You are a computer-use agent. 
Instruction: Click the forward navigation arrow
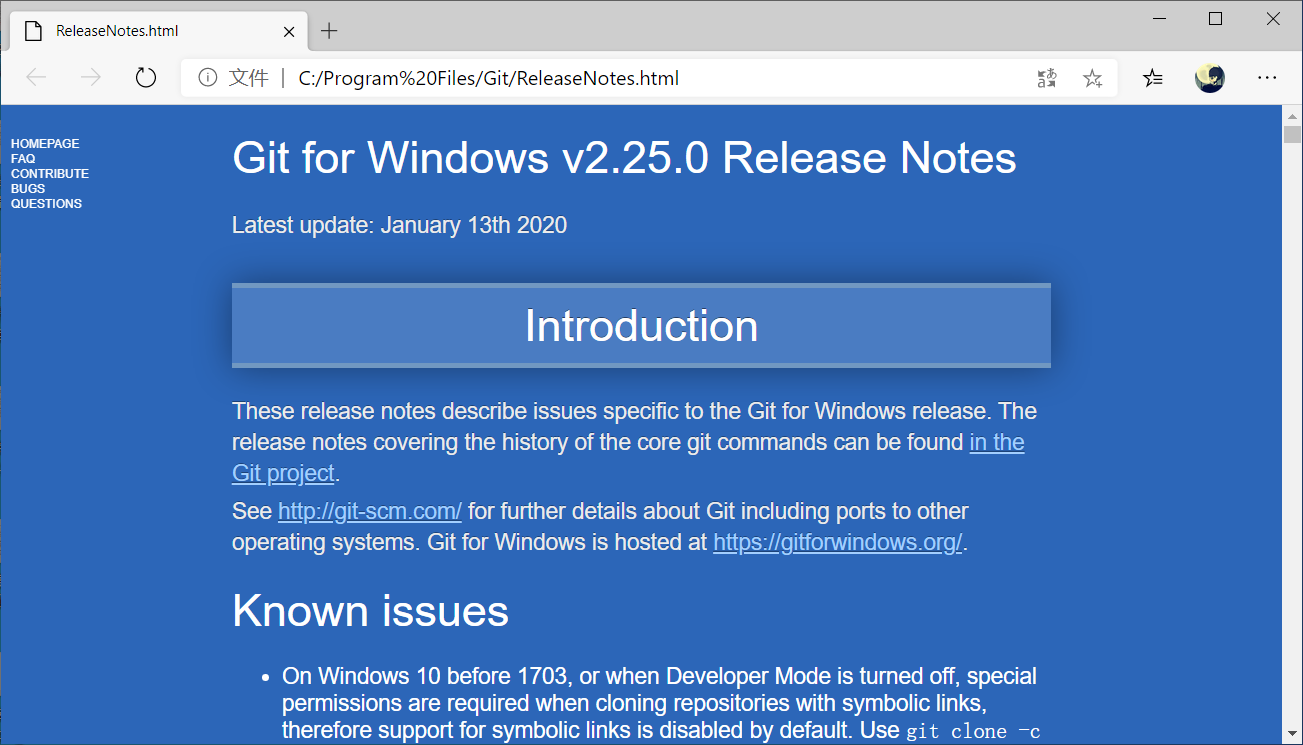click(90, 77)
